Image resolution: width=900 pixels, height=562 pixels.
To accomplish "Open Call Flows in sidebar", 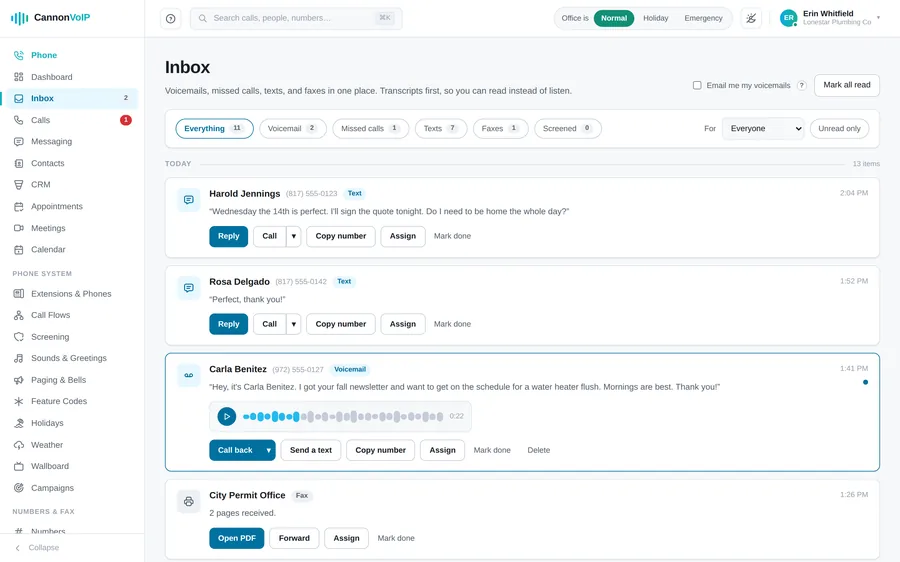I will click(x=72, y=315).
